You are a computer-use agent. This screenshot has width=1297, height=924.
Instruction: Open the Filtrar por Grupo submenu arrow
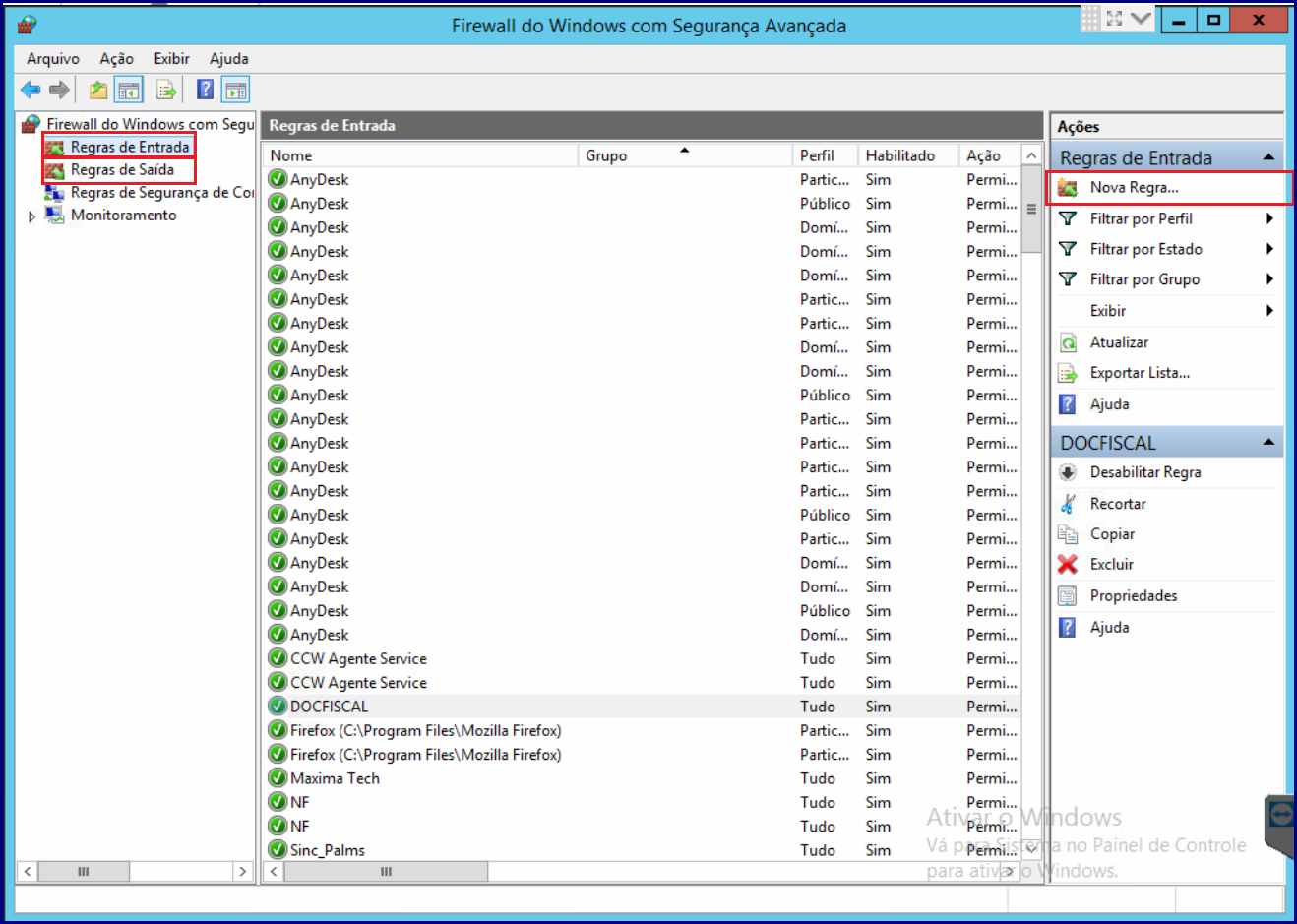(1269, 279)
